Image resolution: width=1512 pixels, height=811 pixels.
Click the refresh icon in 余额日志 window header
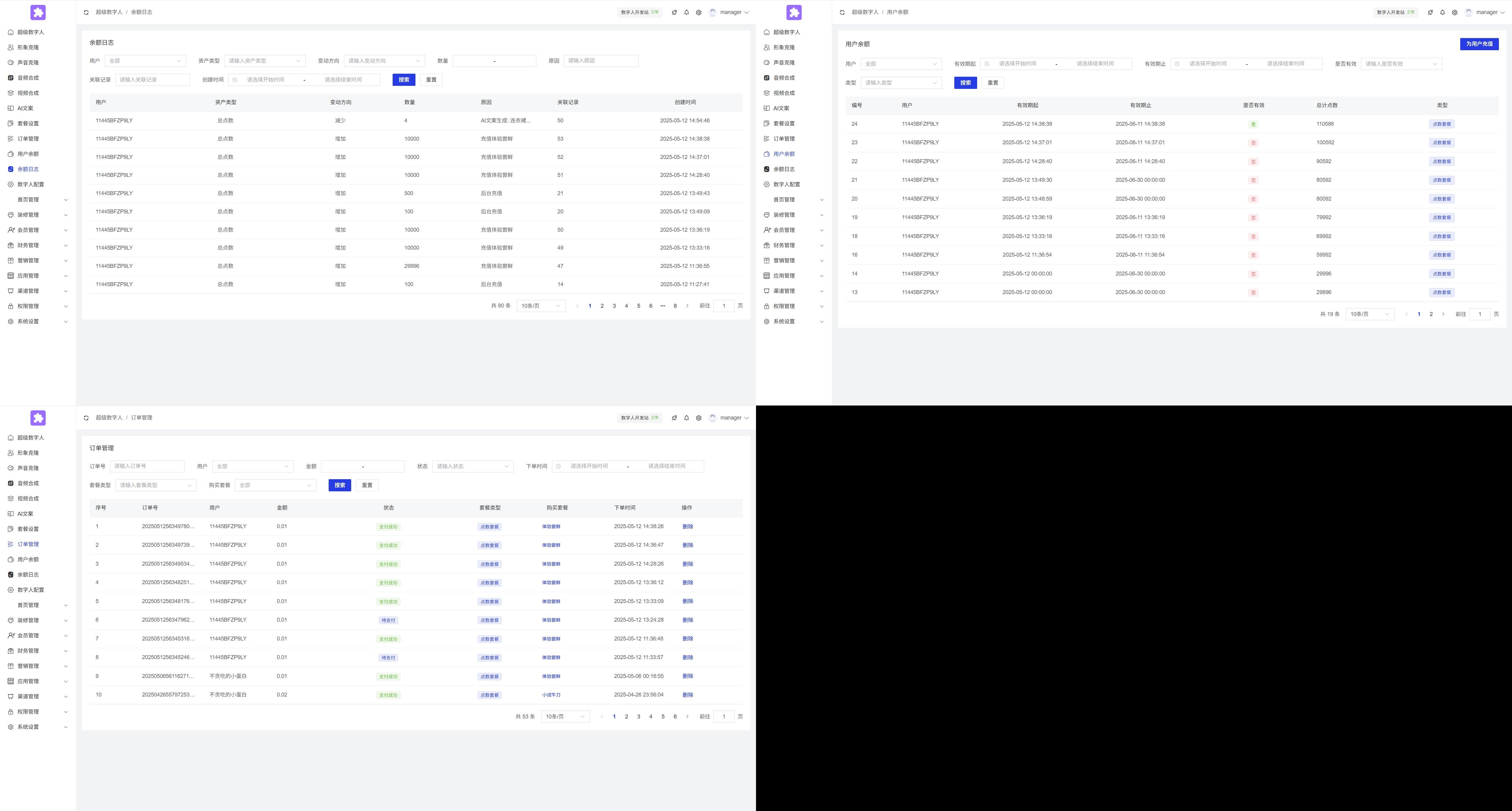pyautogui.click(x=86, y=12)
